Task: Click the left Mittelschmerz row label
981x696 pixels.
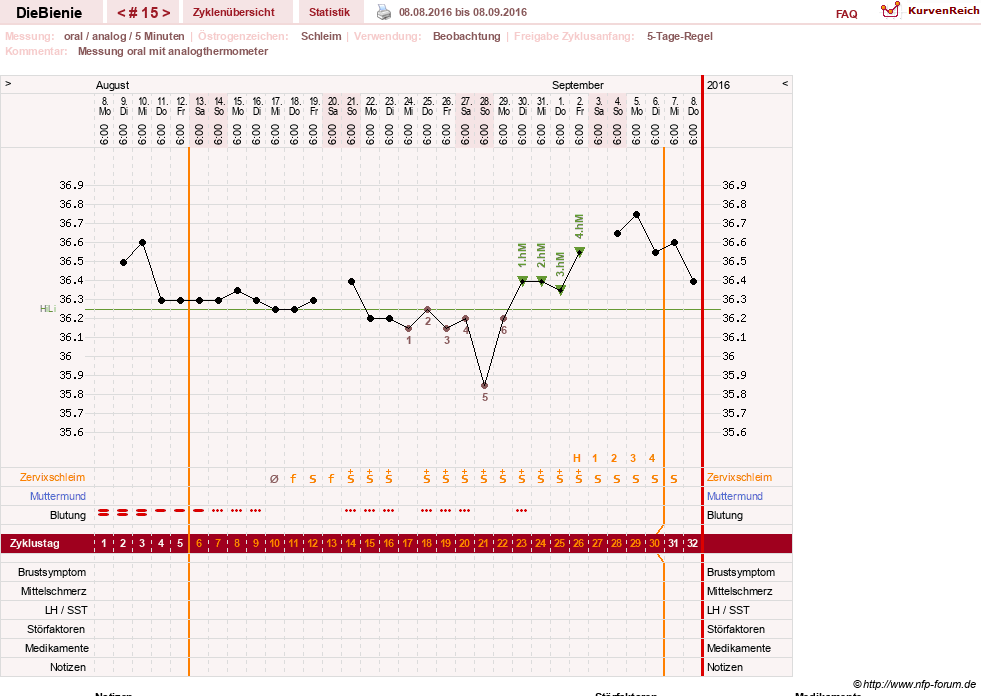Action: [54, 591]
